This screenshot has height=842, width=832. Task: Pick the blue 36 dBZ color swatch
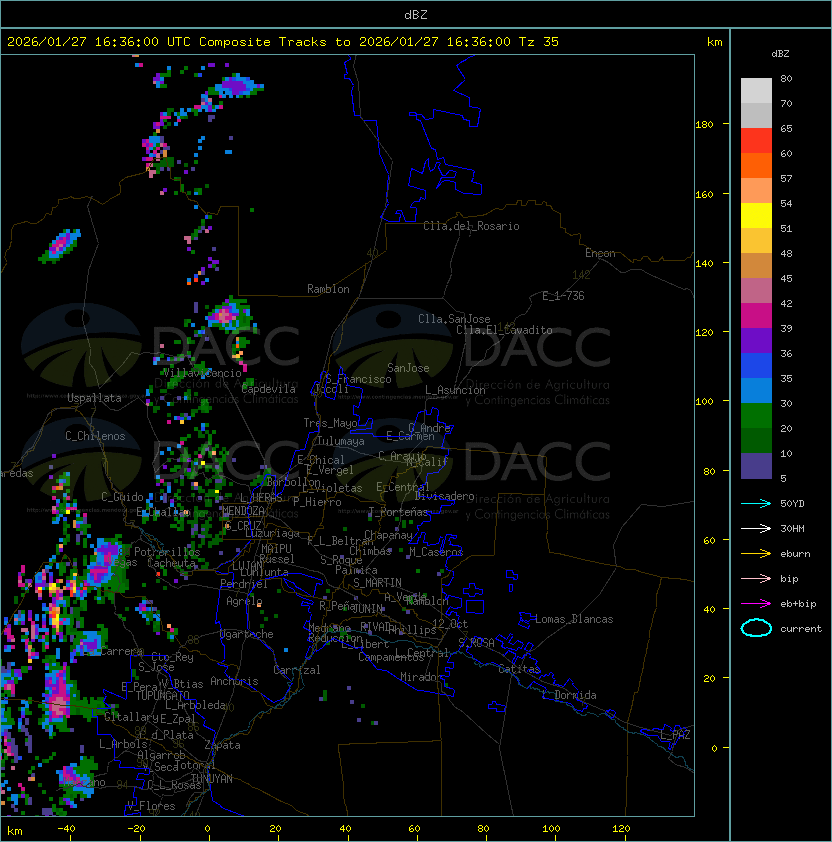click(x=756, y=366)
